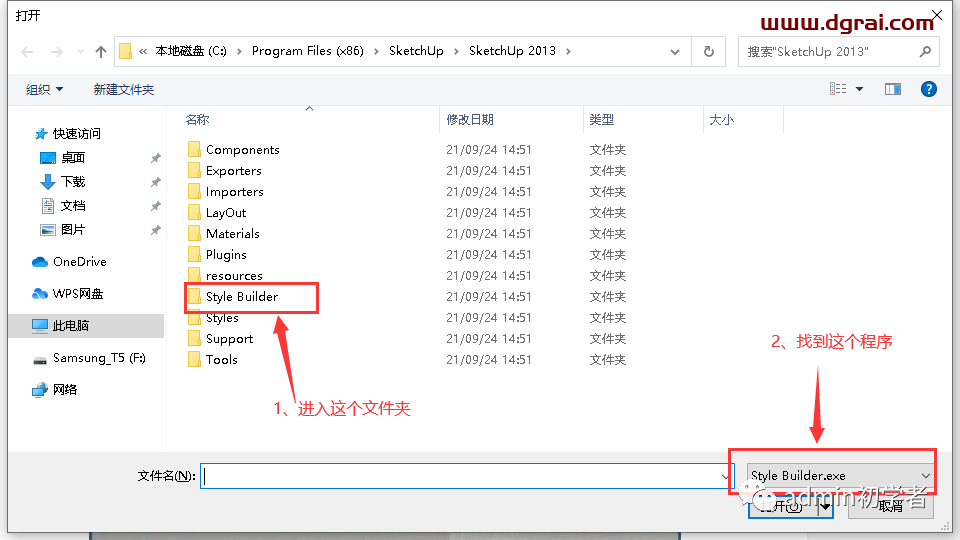This screenshot has width=960, height=540.
Task: Select the Components folder
Action: (x=242, y=149)
